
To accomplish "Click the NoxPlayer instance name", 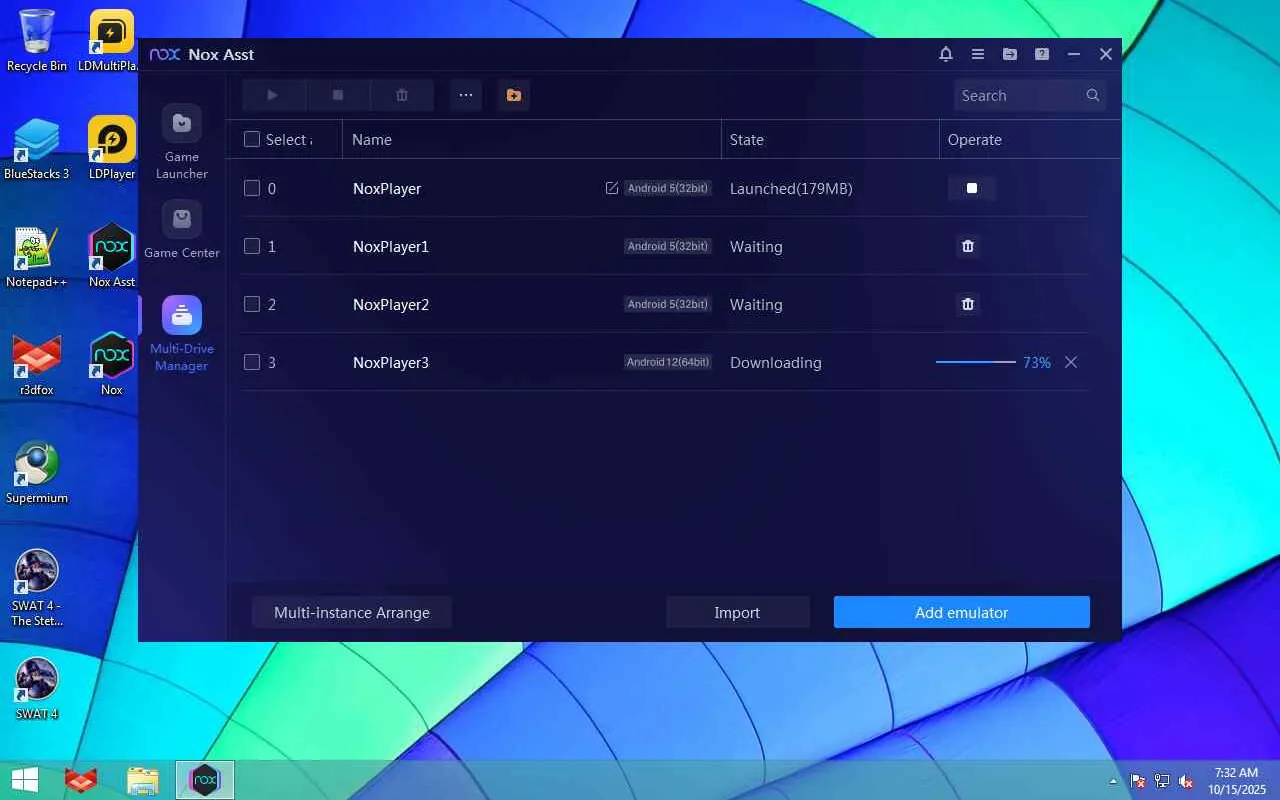I will 387,188.
